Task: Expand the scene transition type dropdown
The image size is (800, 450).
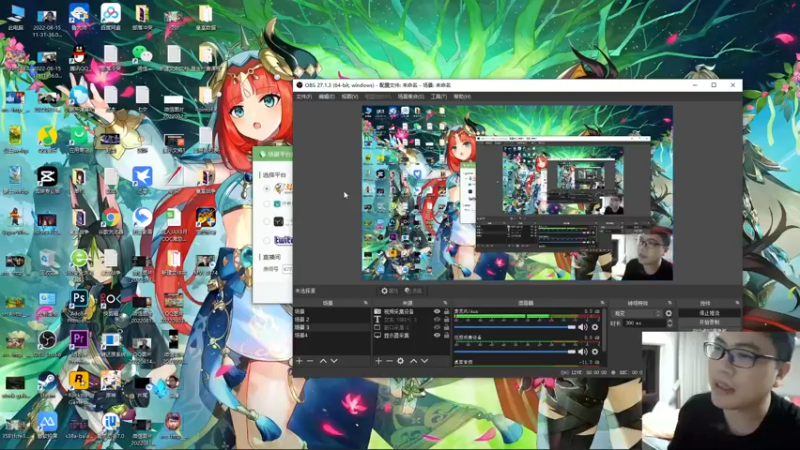Action: (638, 313)
